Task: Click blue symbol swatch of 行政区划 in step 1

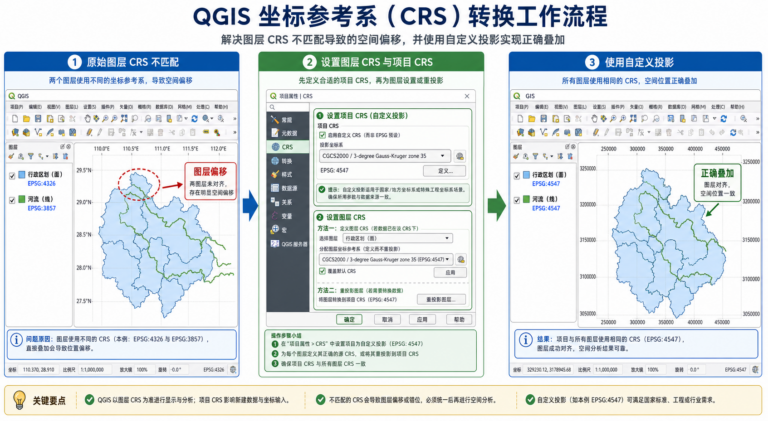Action: [x=22, y=175]
